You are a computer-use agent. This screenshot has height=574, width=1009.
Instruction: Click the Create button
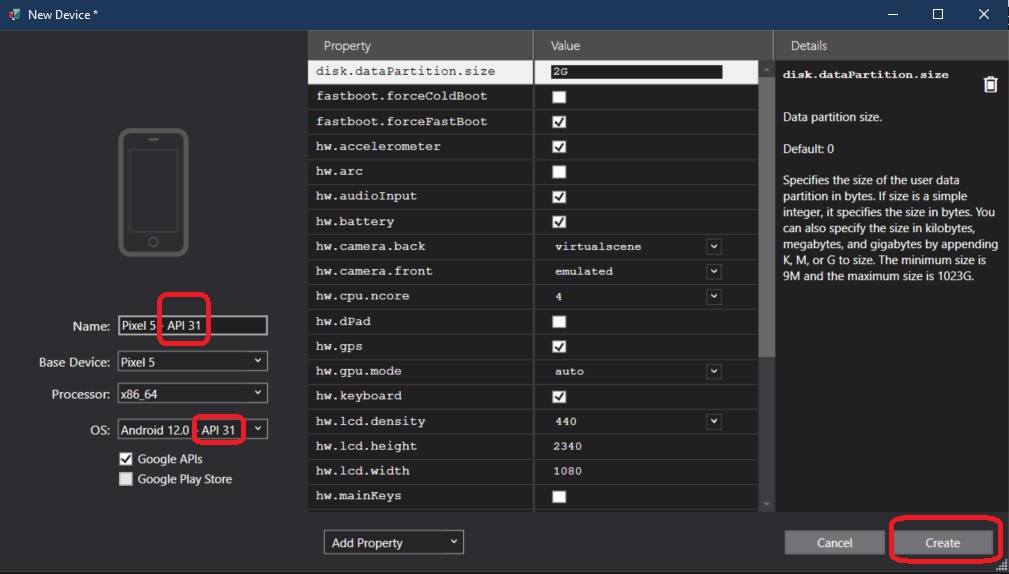[943, 543]
